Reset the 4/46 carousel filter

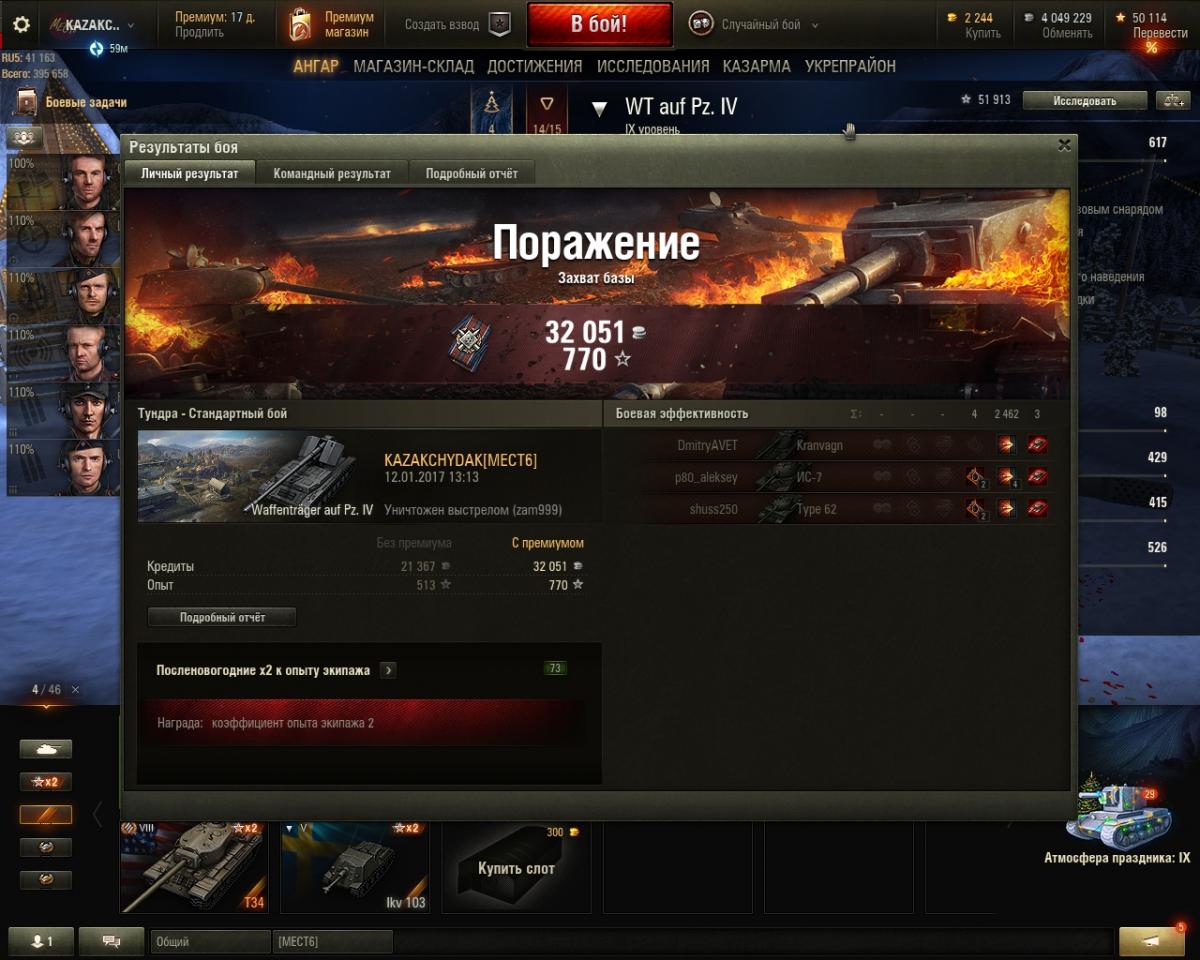coord(75,690)
